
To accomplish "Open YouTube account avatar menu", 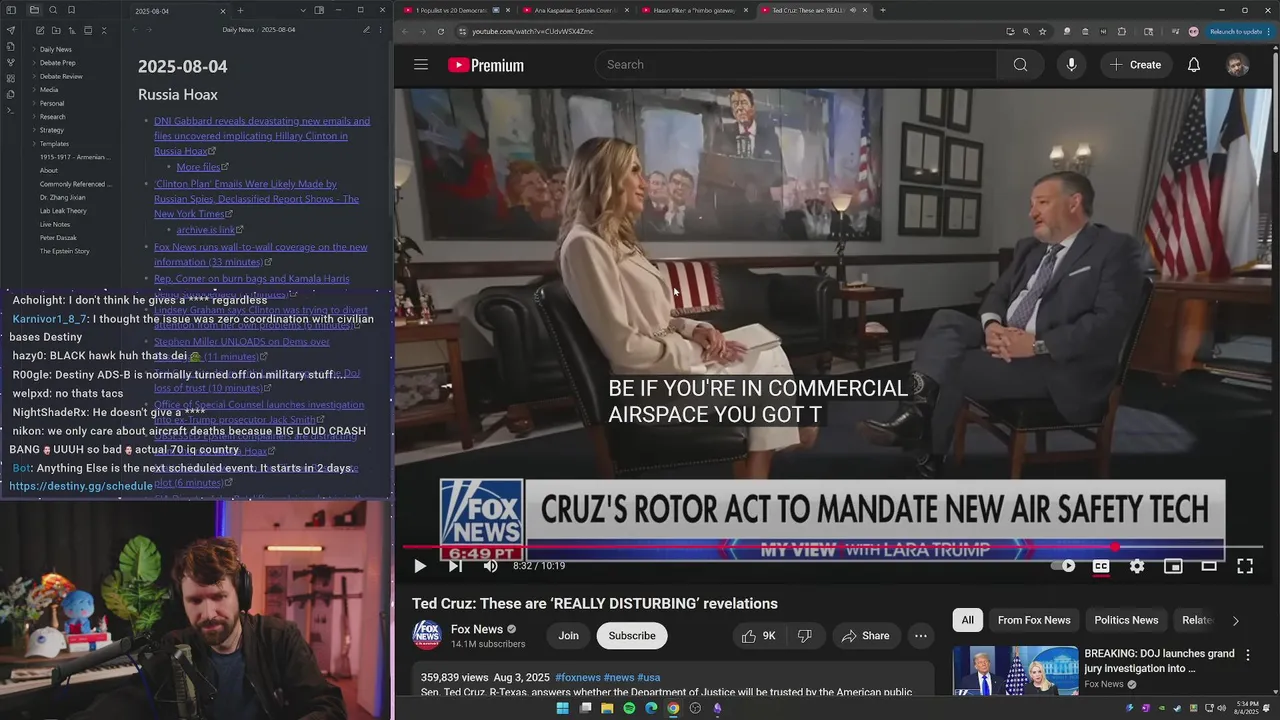I will (x=1237, y=65).
